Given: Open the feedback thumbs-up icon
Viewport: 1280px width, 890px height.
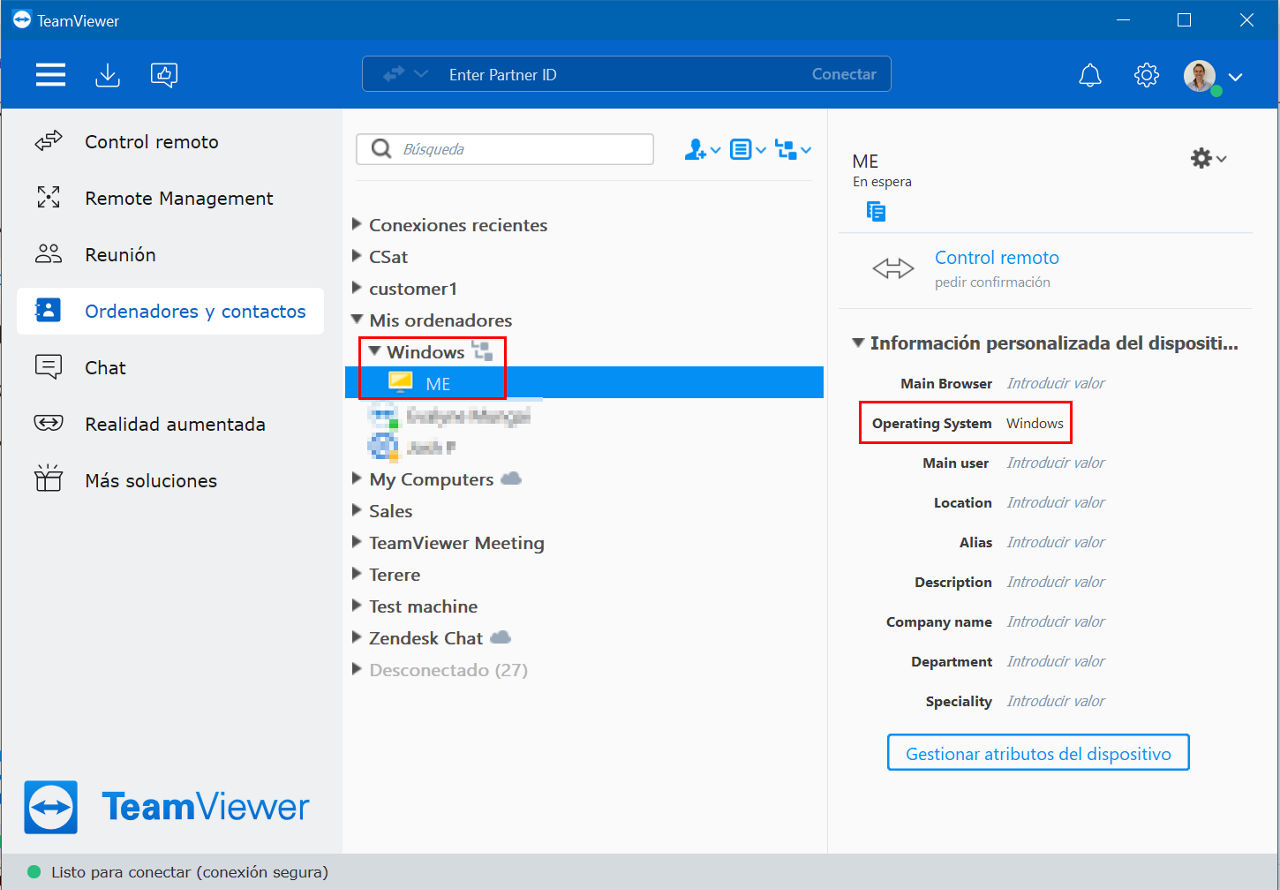Looking at the screenshot, I should coord(164,75).
